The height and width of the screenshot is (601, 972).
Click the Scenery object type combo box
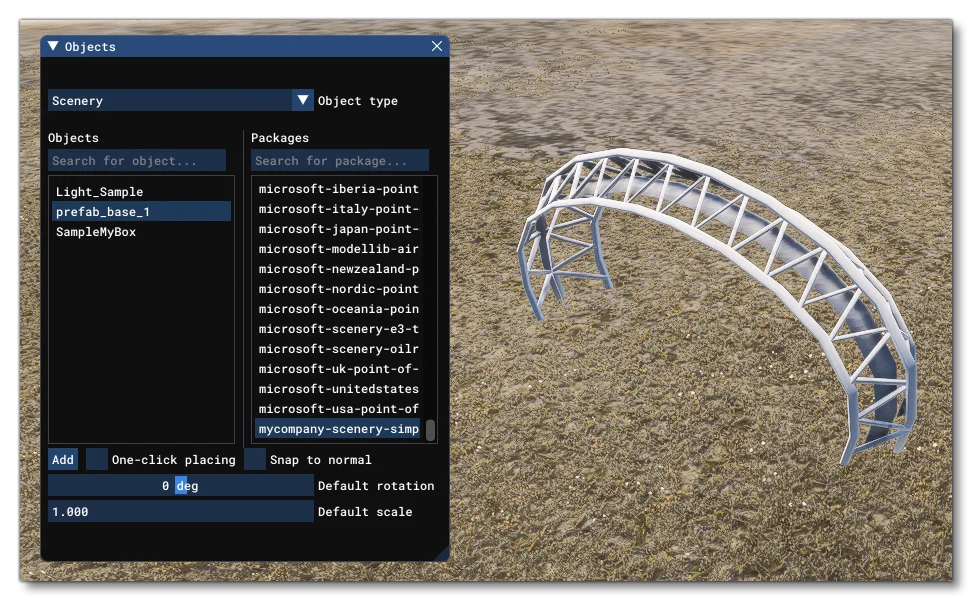pos(180,100)
